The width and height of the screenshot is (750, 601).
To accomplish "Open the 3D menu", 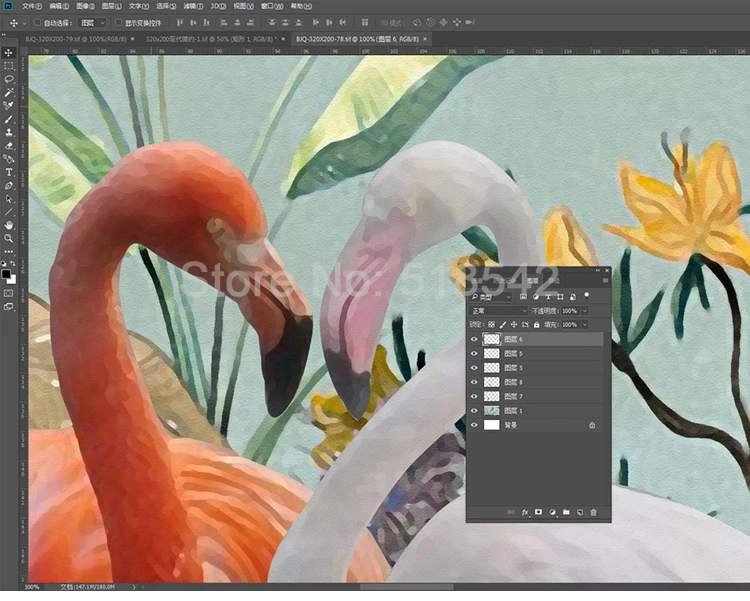I will (x=219, y=6).
